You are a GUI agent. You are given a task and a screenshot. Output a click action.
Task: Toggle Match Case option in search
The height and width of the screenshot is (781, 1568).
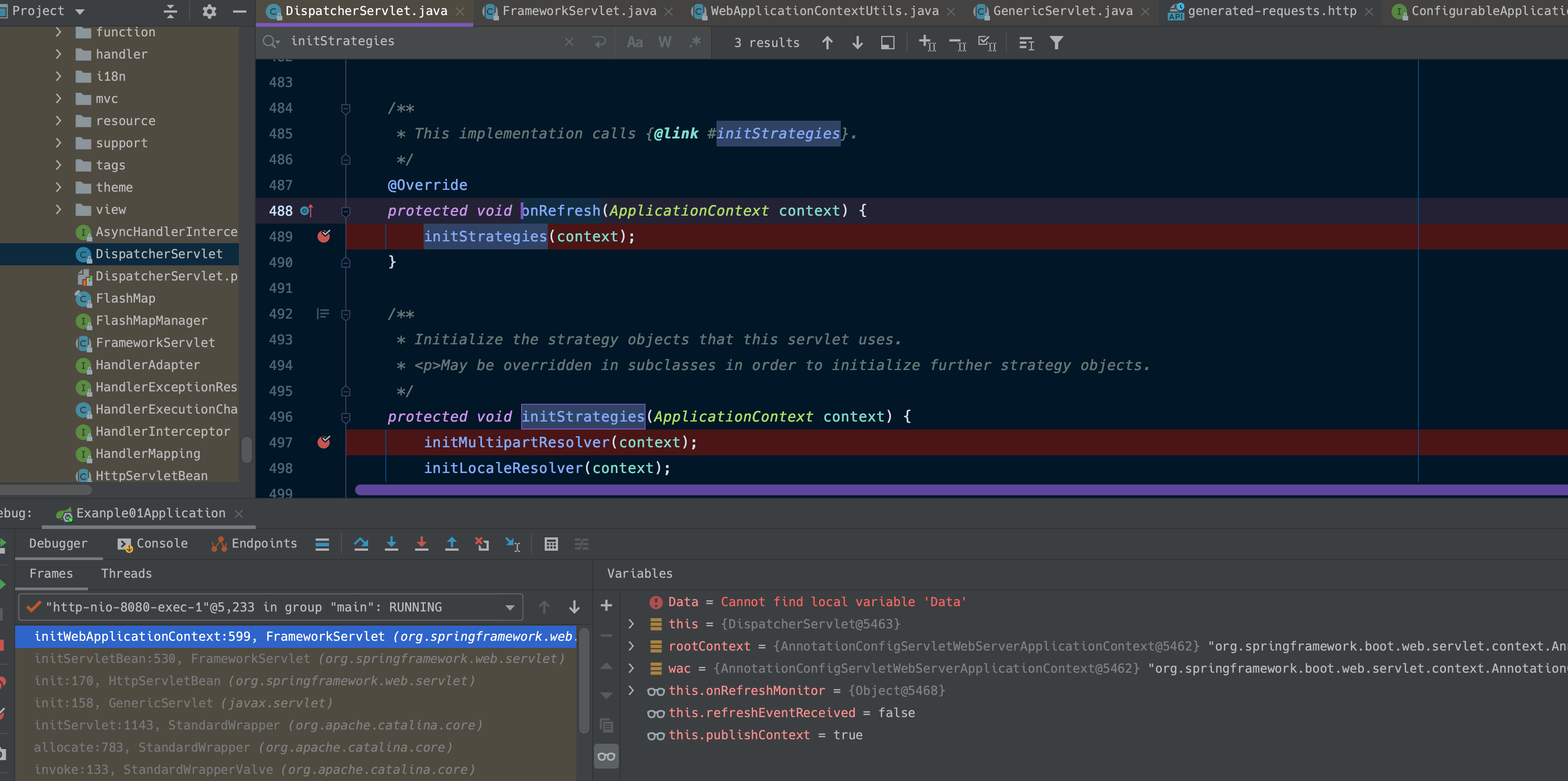click(x=634, y=42)
